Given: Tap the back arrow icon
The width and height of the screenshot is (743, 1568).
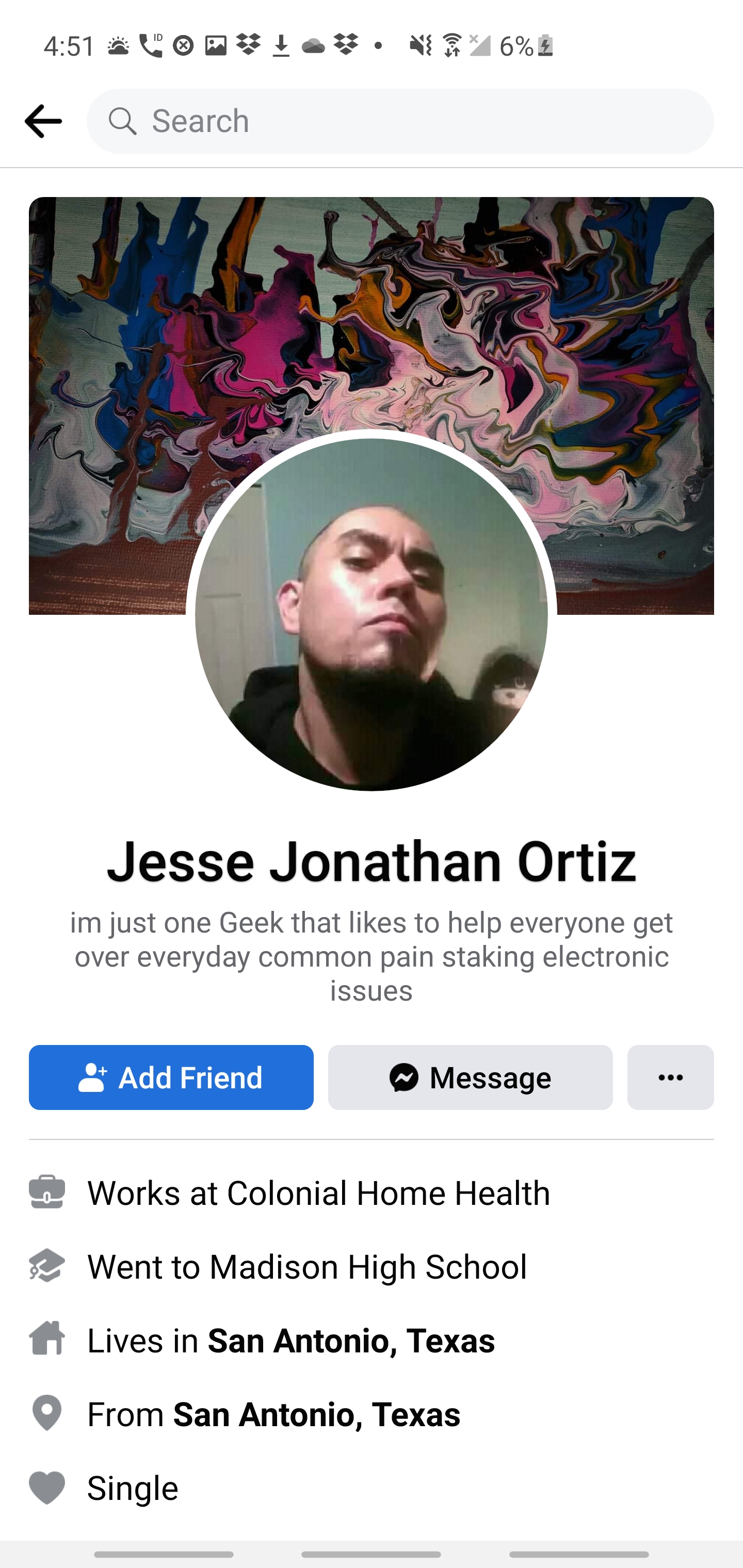Looking at the screenshot, I should click(x=43, y=121).
